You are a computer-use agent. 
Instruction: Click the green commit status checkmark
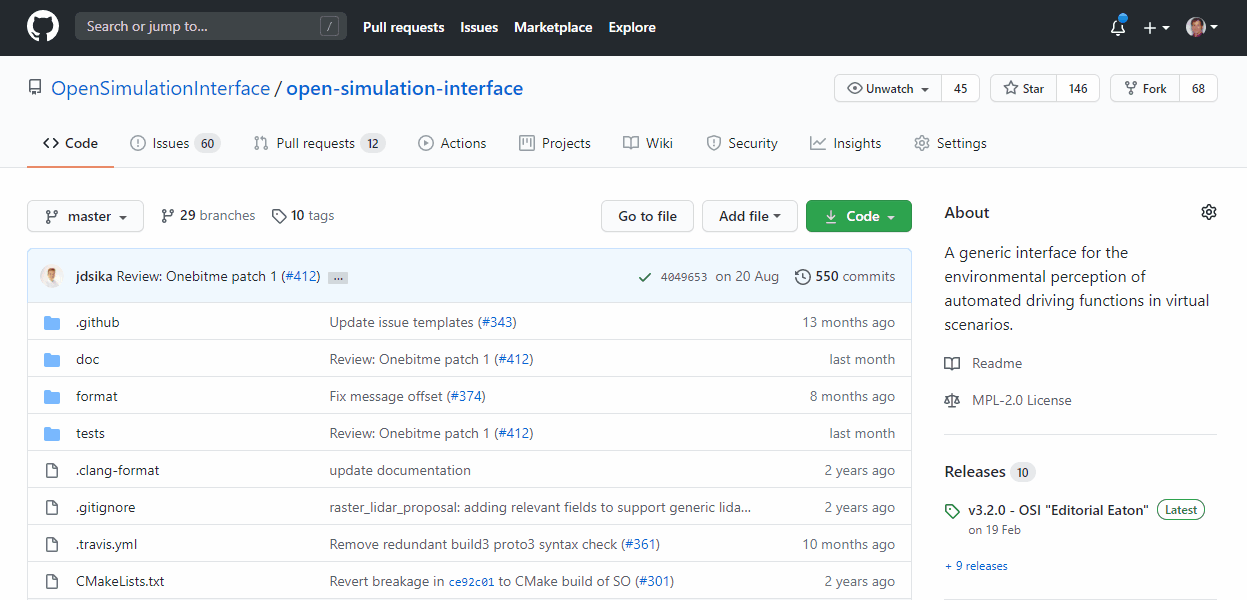coord(645,277)
